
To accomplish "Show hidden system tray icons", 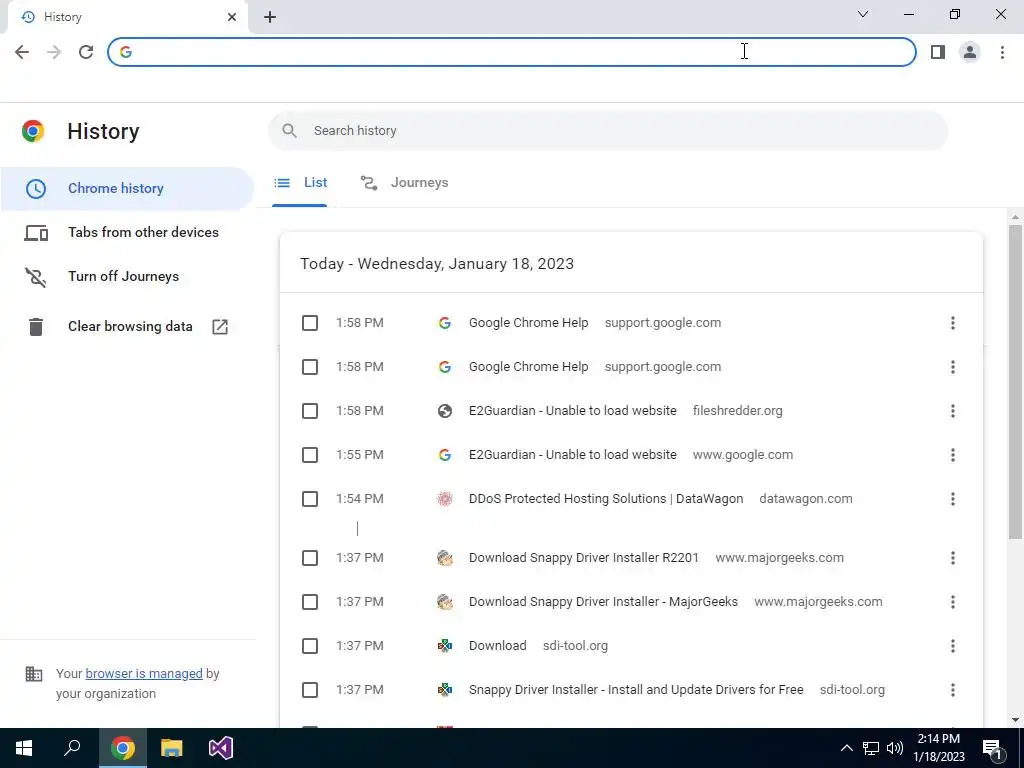I will click(846, 748).
